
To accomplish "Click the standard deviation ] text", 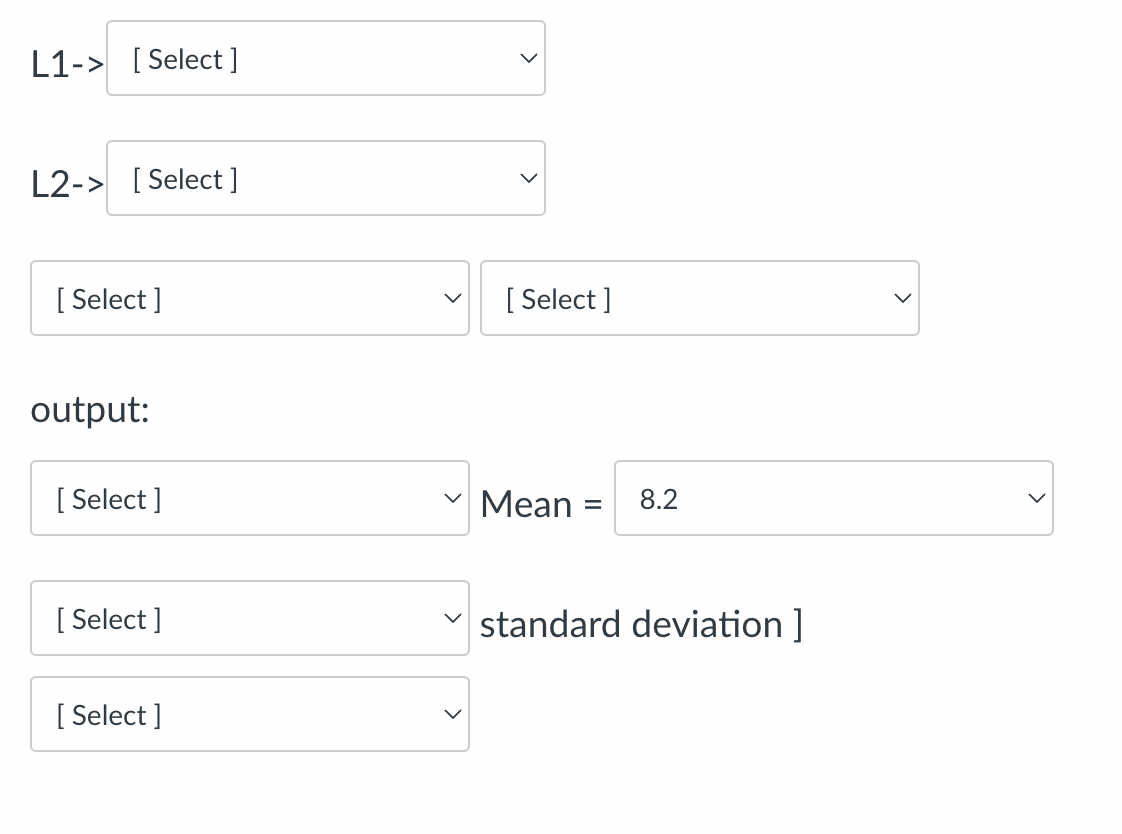I will [x=641, y=624].
